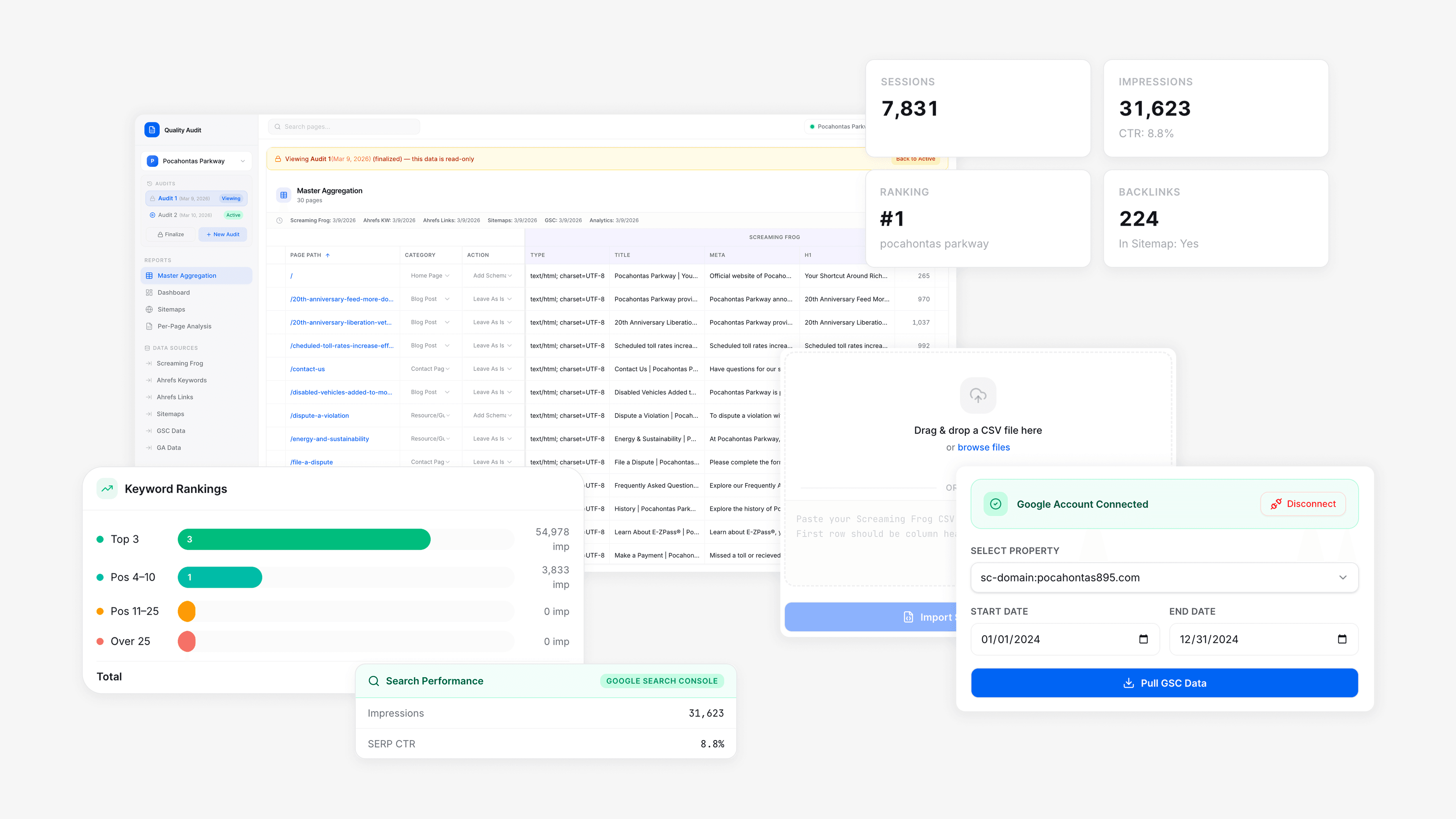1456x819 pixels.
Task: Open the /dispute-a-violation page link
Action: click(x=319, y=416)
